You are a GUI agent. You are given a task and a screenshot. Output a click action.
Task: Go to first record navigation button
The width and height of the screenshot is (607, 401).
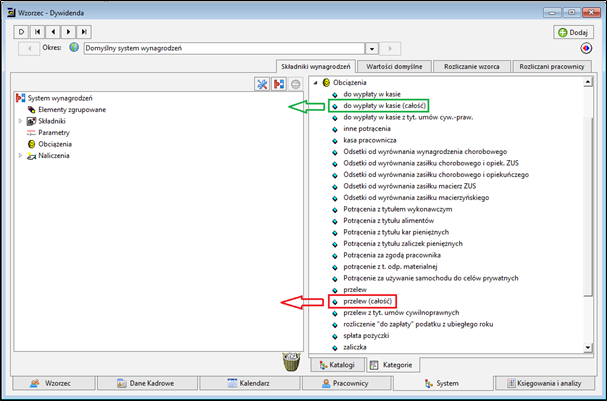pos(37,32)
